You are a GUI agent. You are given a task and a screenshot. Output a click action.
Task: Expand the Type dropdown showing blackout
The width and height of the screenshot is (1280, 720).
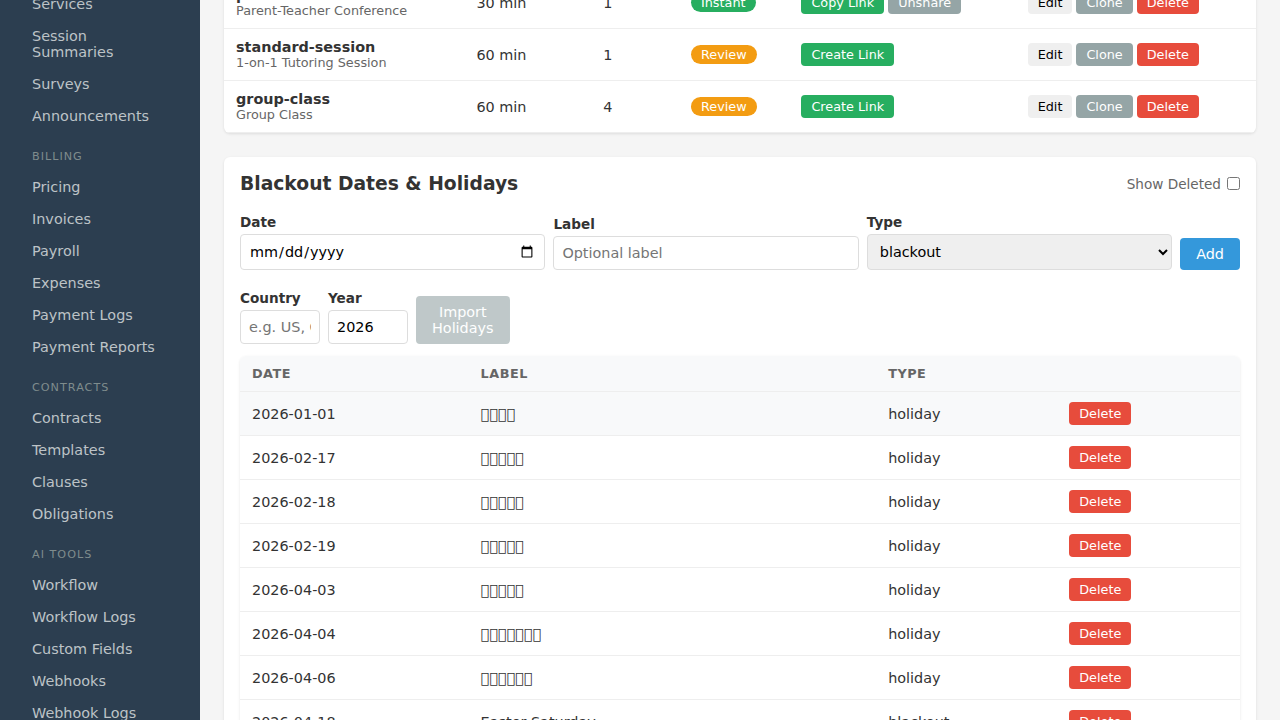pyautogui.click(x=1019, y=252)
